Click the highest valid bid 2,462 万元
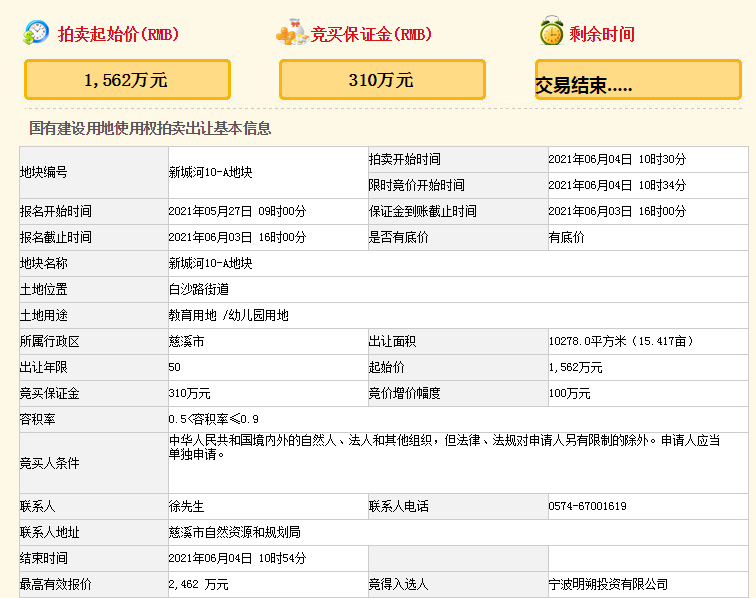Viewport: 756px width, 598px height. tap(199, 584)
